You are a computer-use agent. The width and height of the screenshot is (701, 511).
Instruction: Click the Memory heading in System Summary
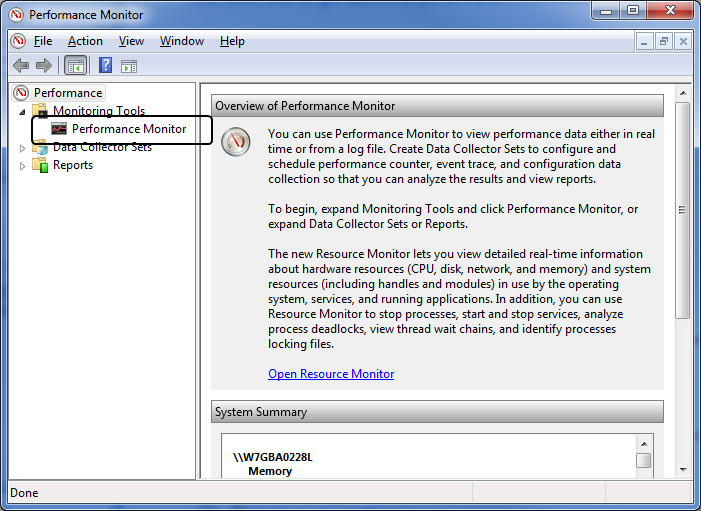(x=270, y=471)
